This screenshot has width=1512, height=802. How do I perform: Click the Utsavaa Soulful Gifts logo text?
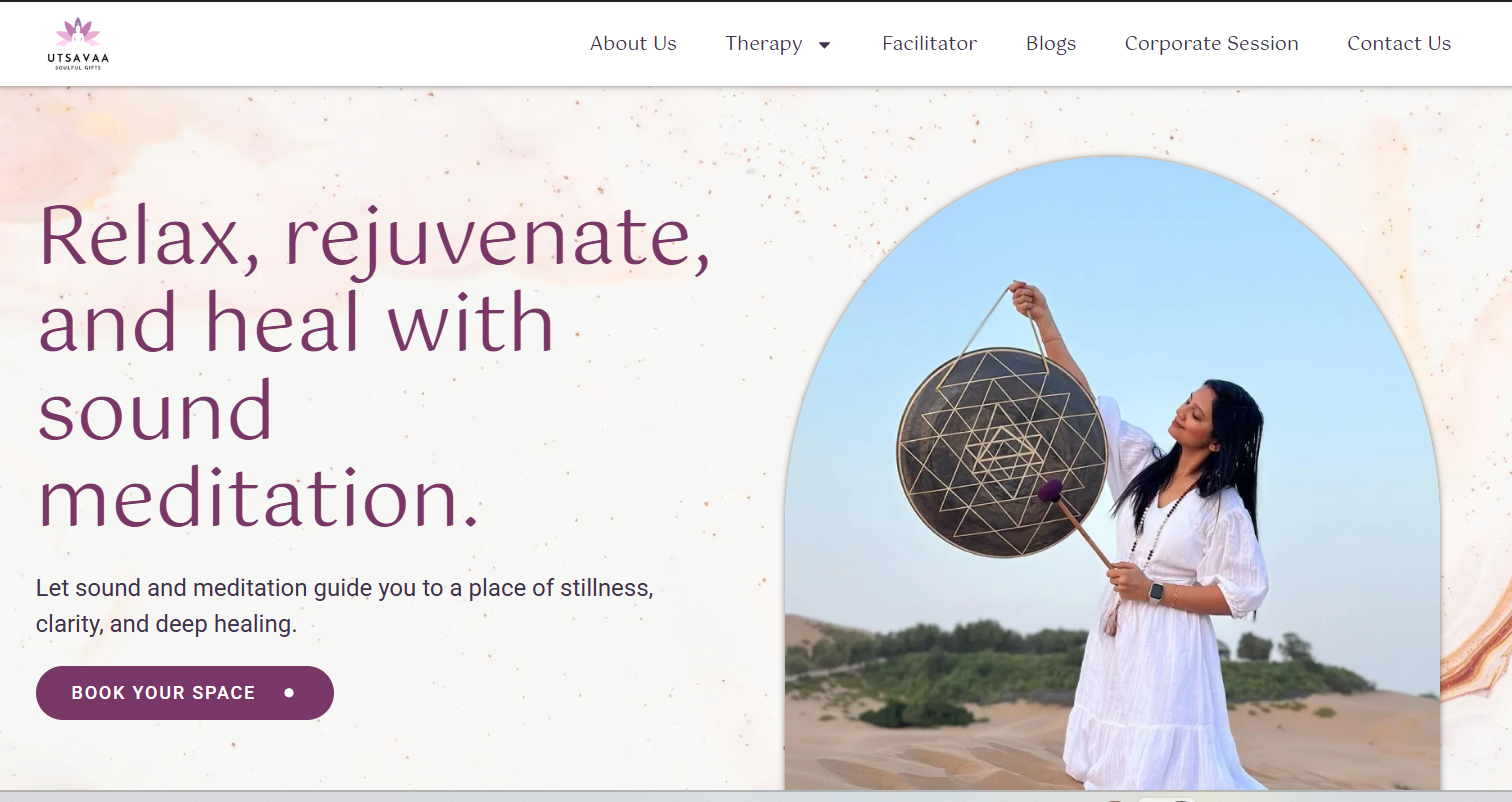(x=78, y=61)
